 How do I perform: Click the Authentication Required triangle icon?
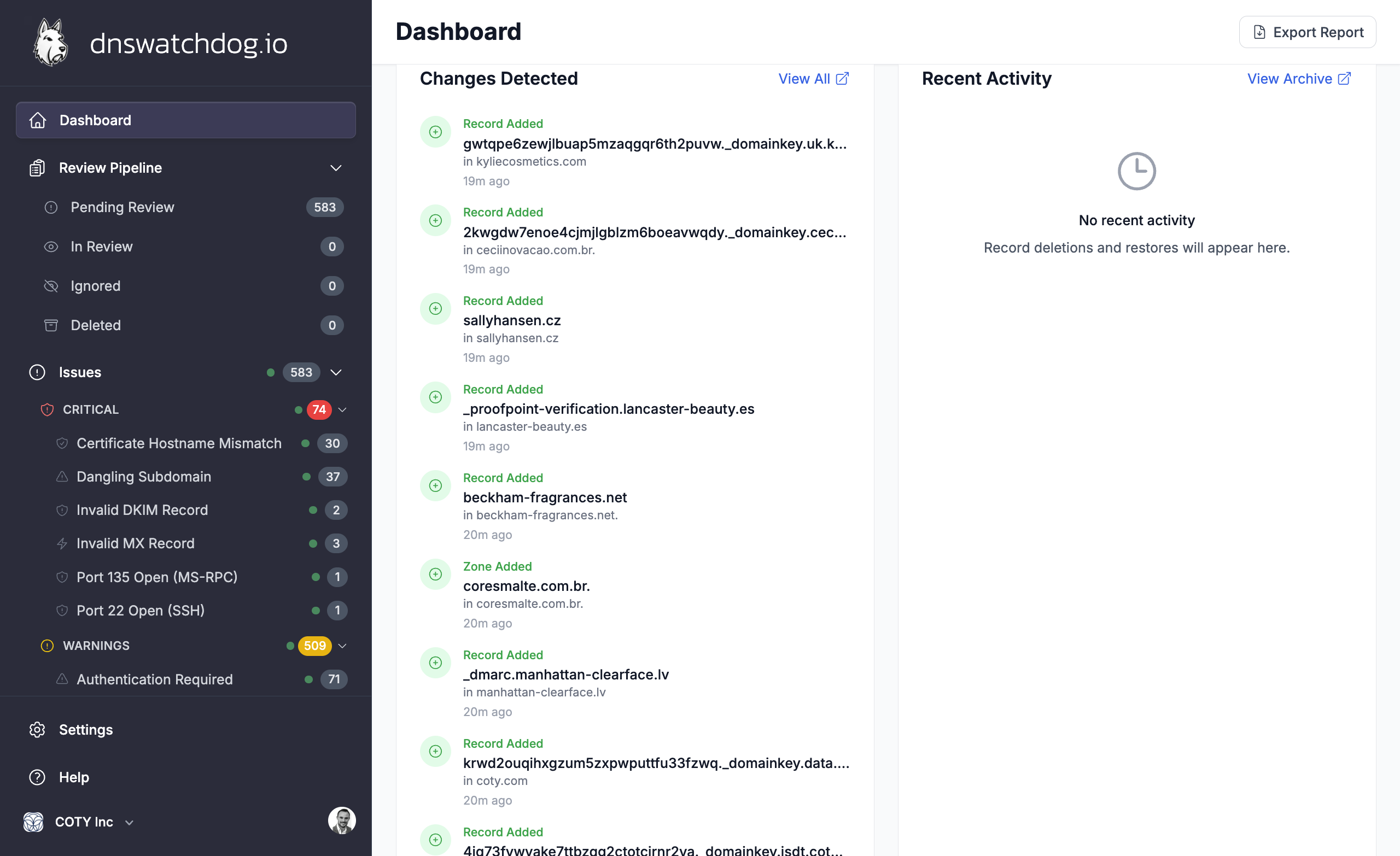(62, 679)
